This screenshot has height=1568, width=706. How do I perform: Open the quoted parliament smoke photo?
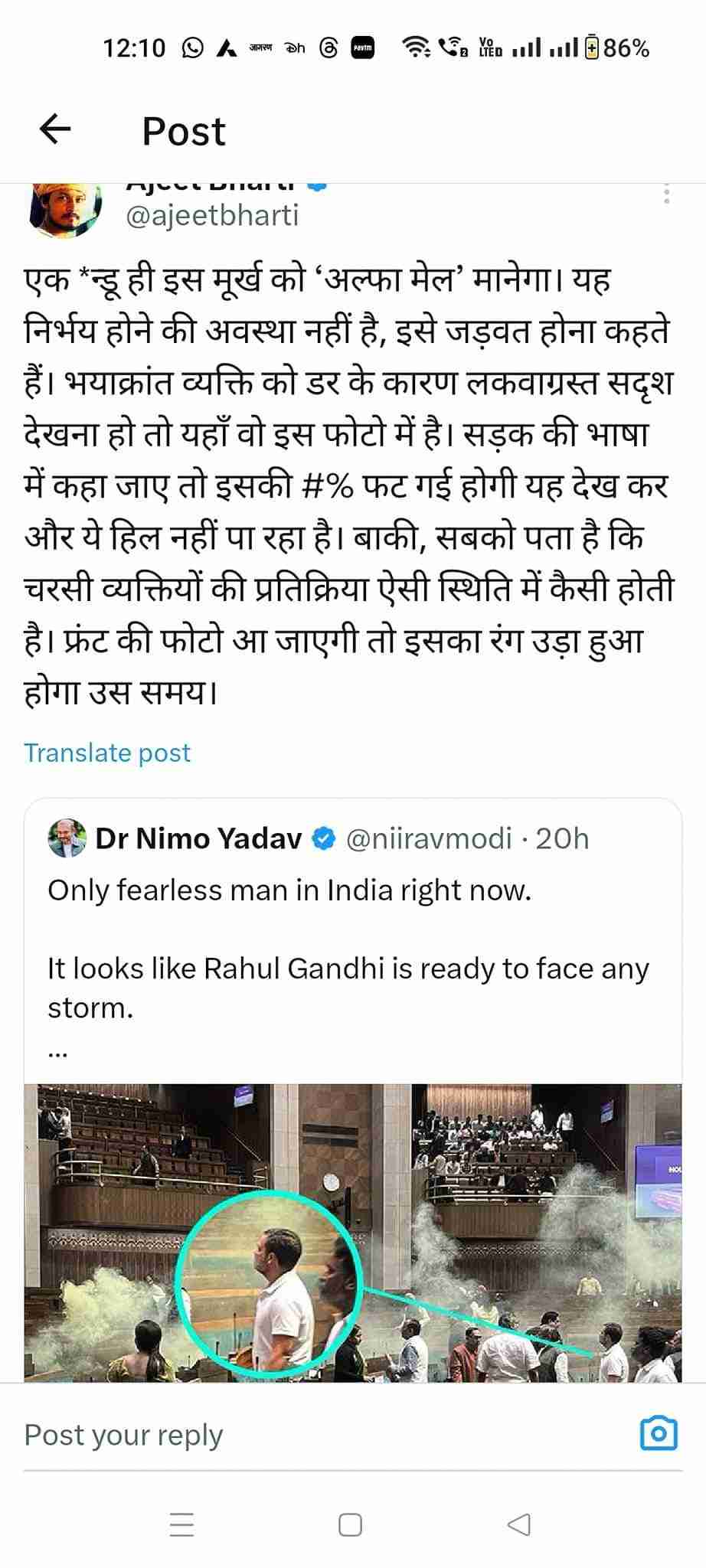(x=352, y=1233)
